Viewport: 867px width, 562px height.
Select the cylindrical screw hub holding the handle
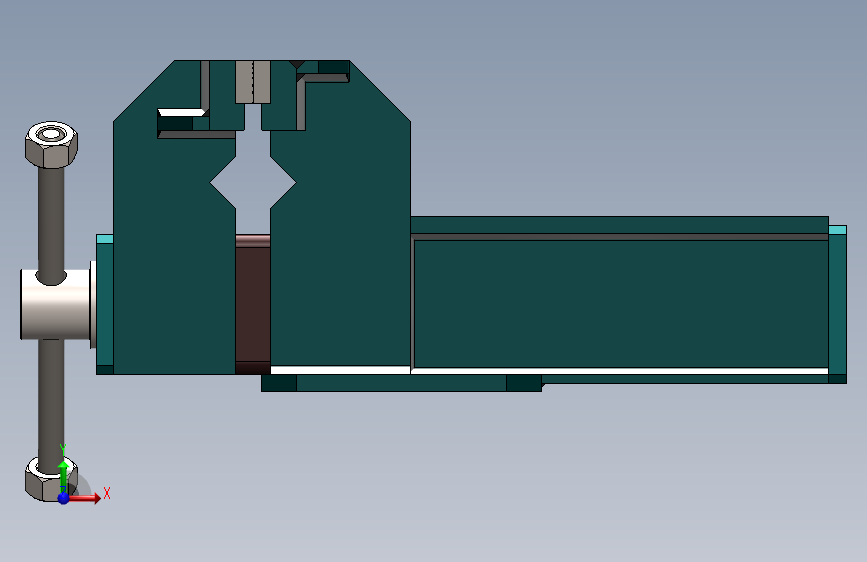[x=55, y=304]
